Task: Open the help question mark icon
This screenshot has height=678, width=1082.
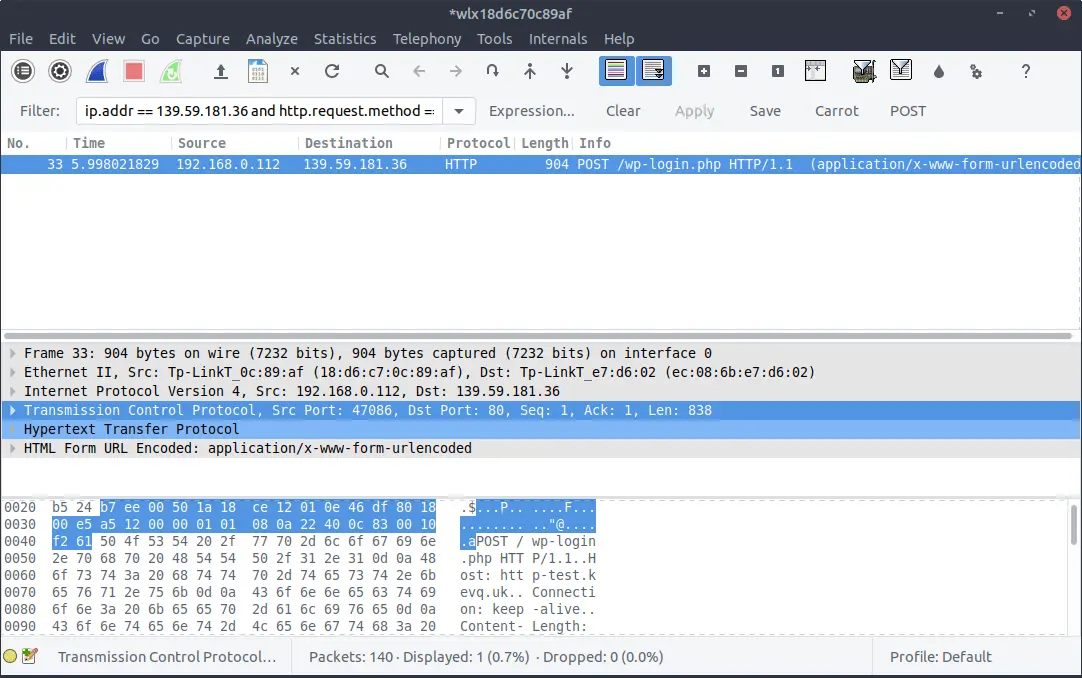Action: click(1025, 71)
